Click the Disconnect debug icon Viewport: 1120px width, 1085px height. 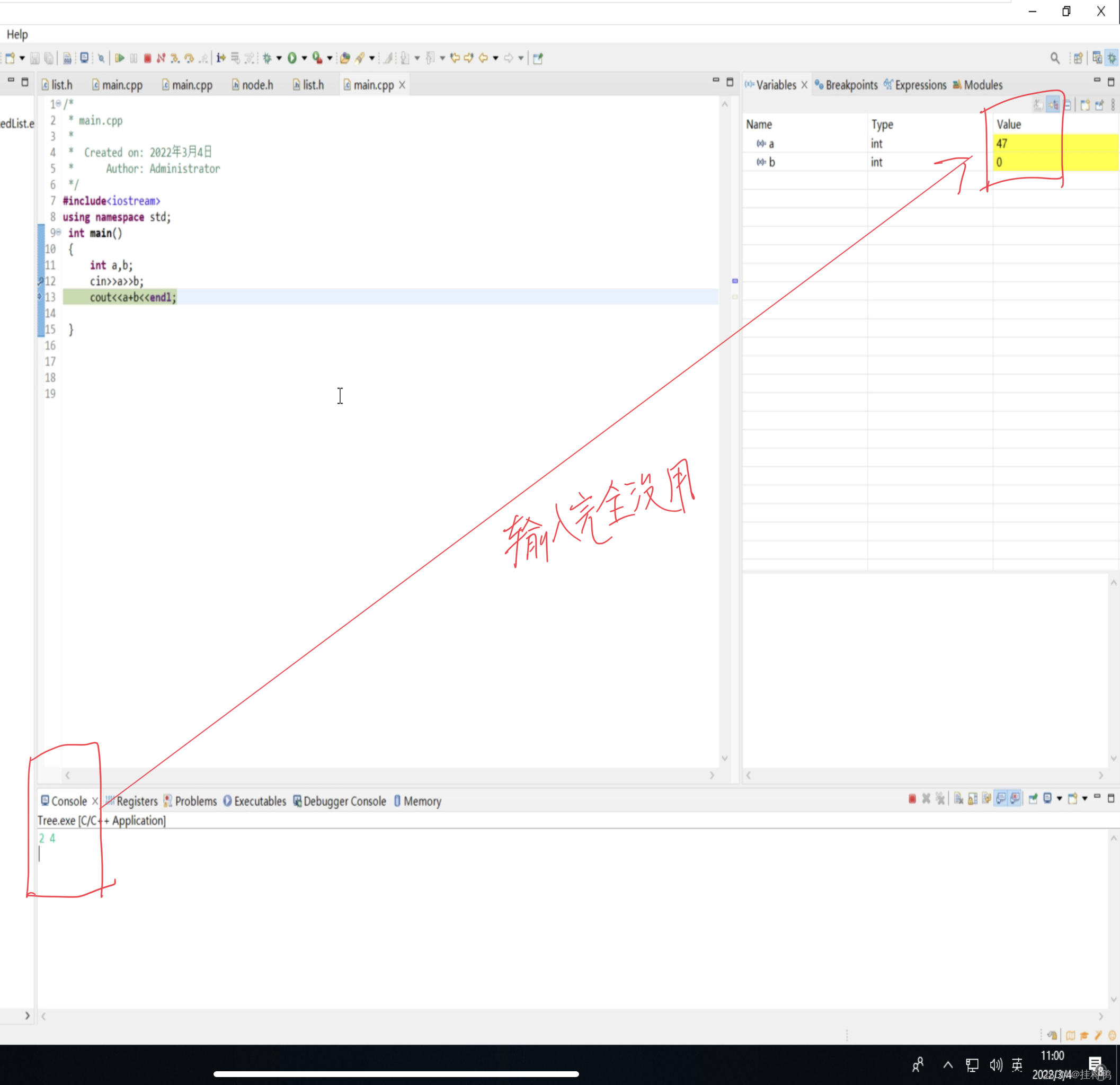(161, 58)
